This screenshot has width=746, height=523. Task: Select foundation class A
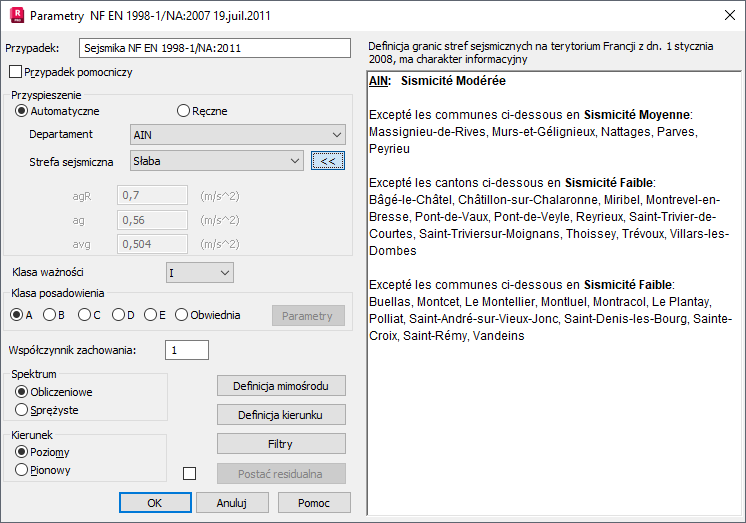pos(17,315)
